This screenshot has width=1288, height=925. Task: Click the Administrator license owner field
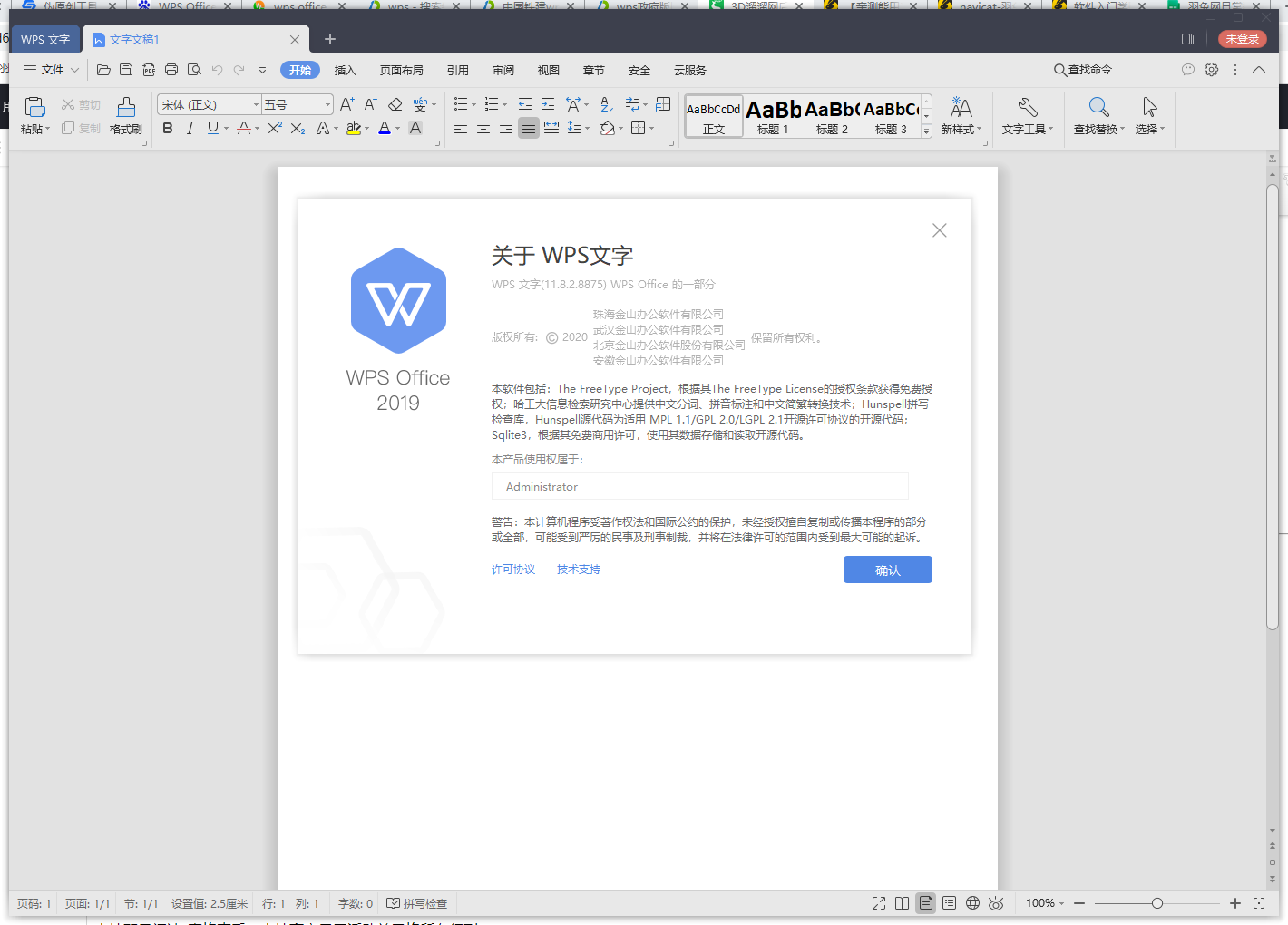(x=699, y=486)
